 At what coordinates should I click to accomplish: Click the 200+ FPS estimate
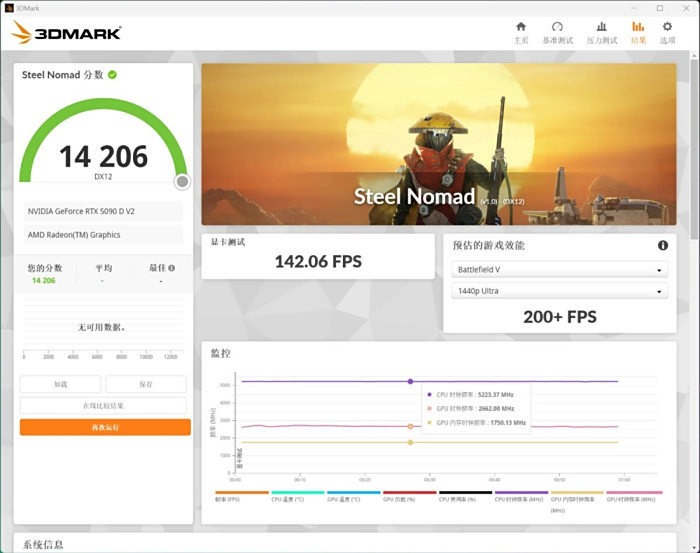point(560,317)
